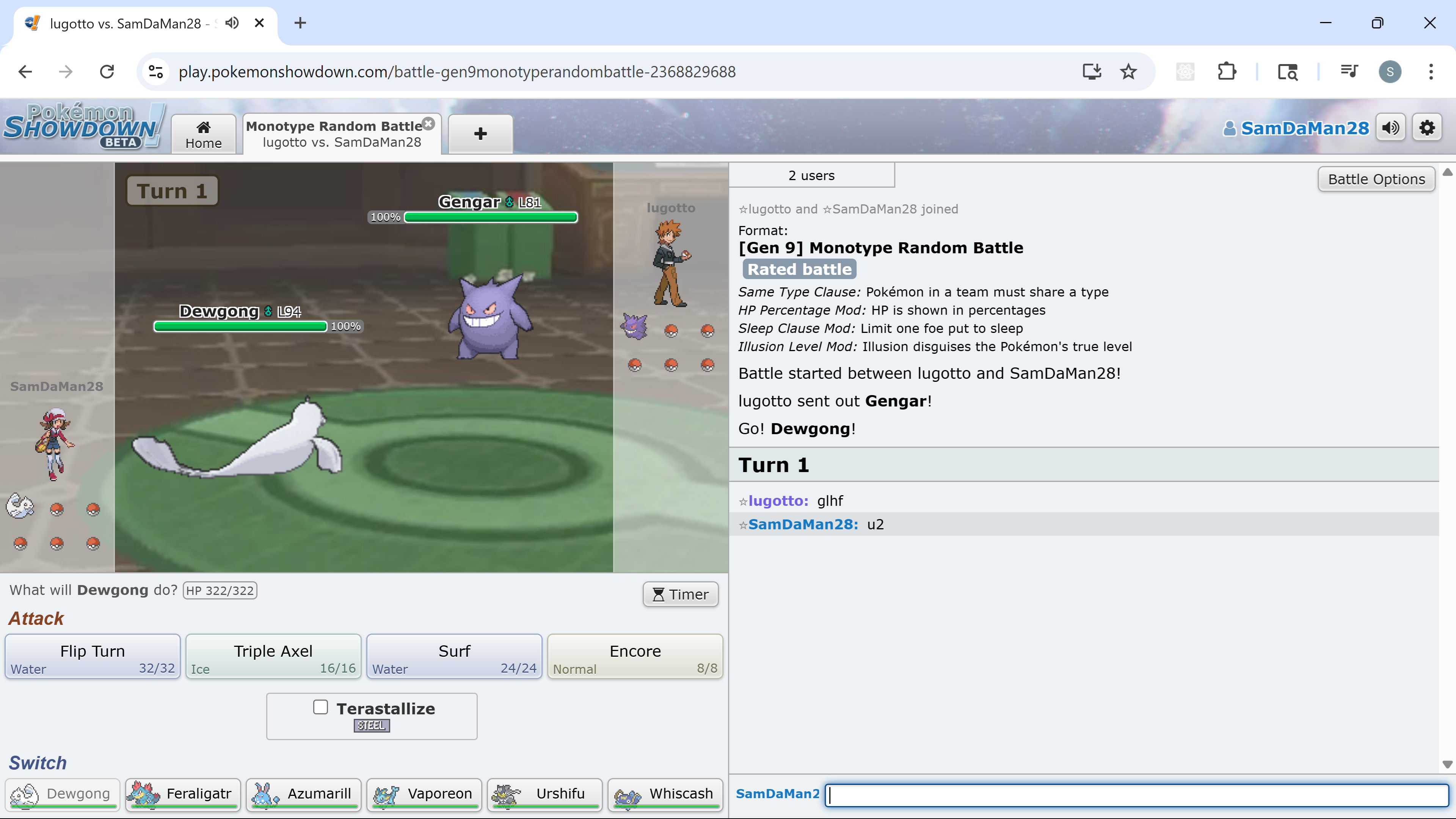1456x819 pixels.
Task: Click the lugotto trainer avatar
Action: pyautogui.click(x=672, y=264)
